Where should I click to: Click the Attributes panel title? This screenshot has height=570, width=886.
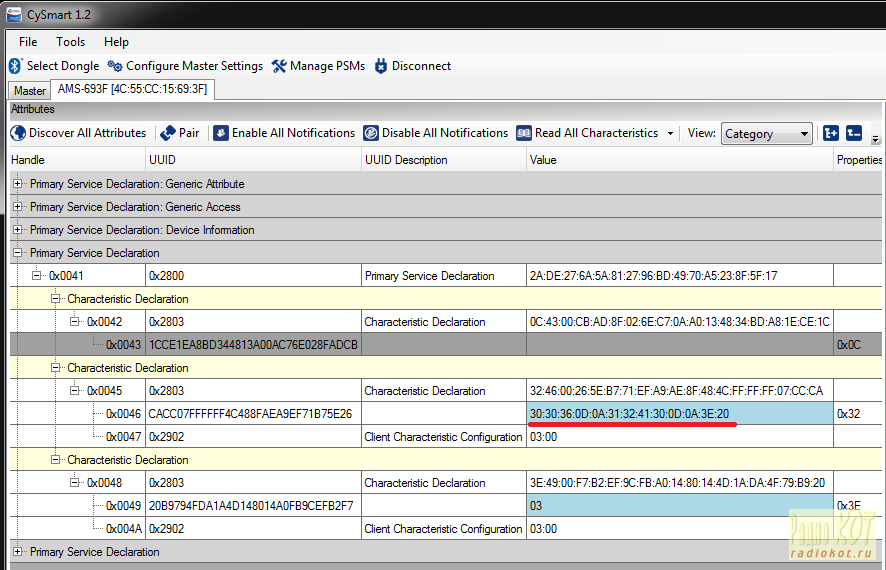click(33, 109)
